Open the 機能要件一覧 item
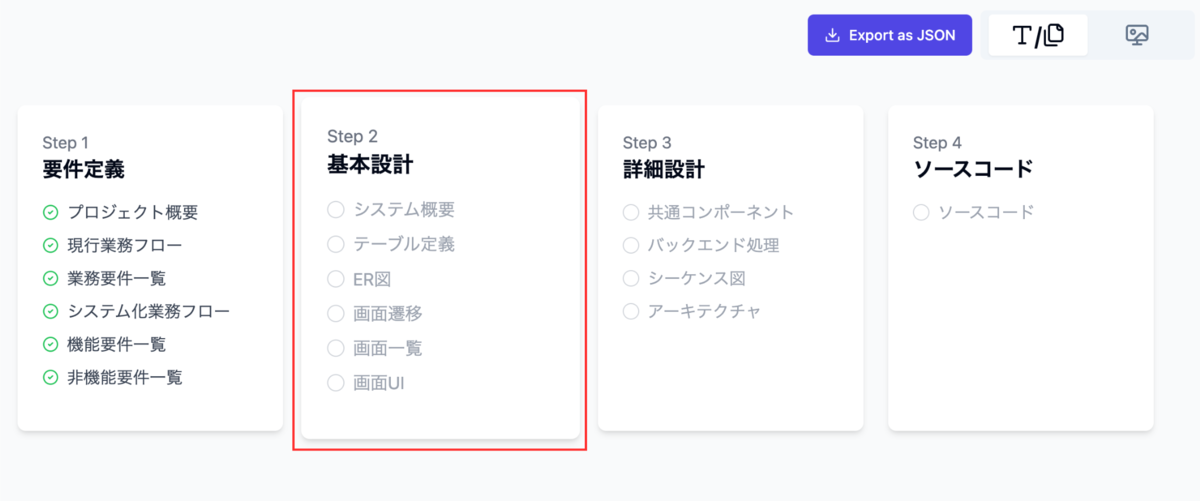This screenshot has height=501, width=1200. pos(117,344)
